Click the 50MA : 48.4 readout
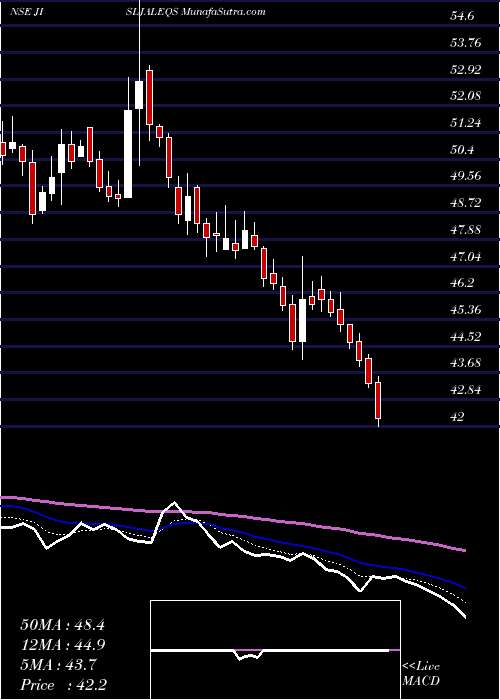 [62, 625]
